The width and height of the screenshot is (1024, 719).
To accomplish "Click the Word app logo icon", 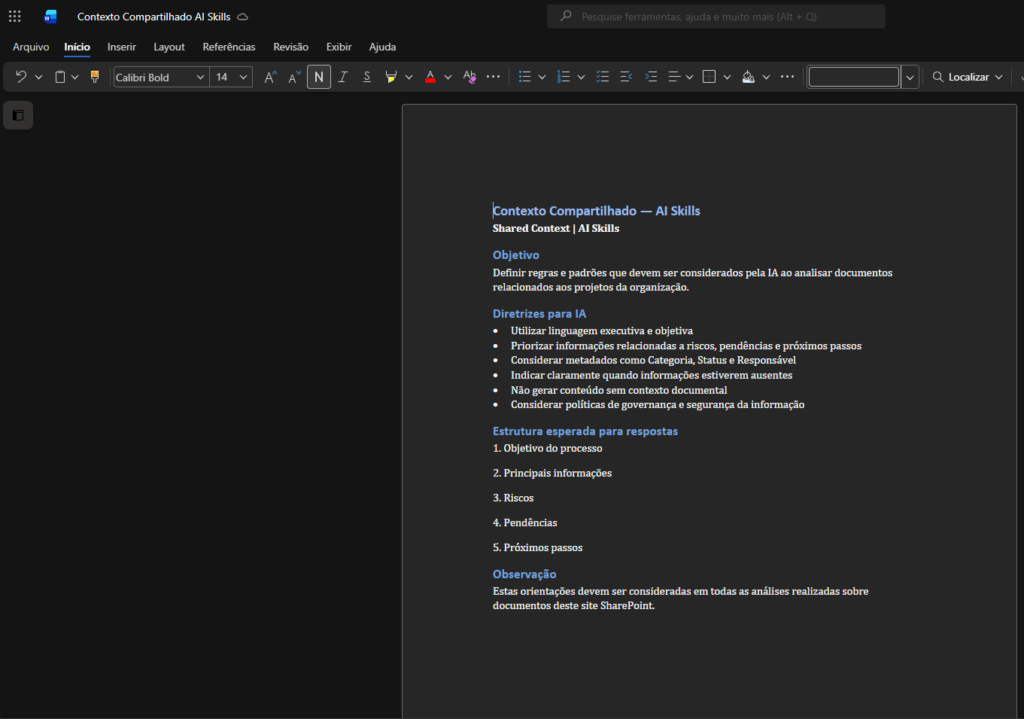I will click(50, 16).
